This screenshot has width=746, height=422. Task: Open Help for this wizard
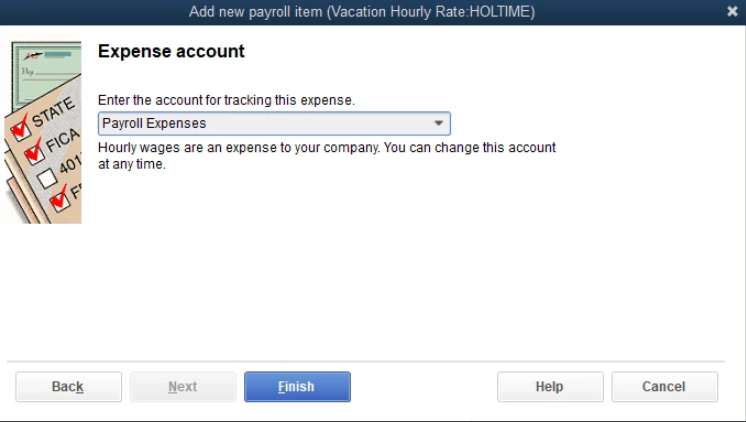(x=550, y=387)
